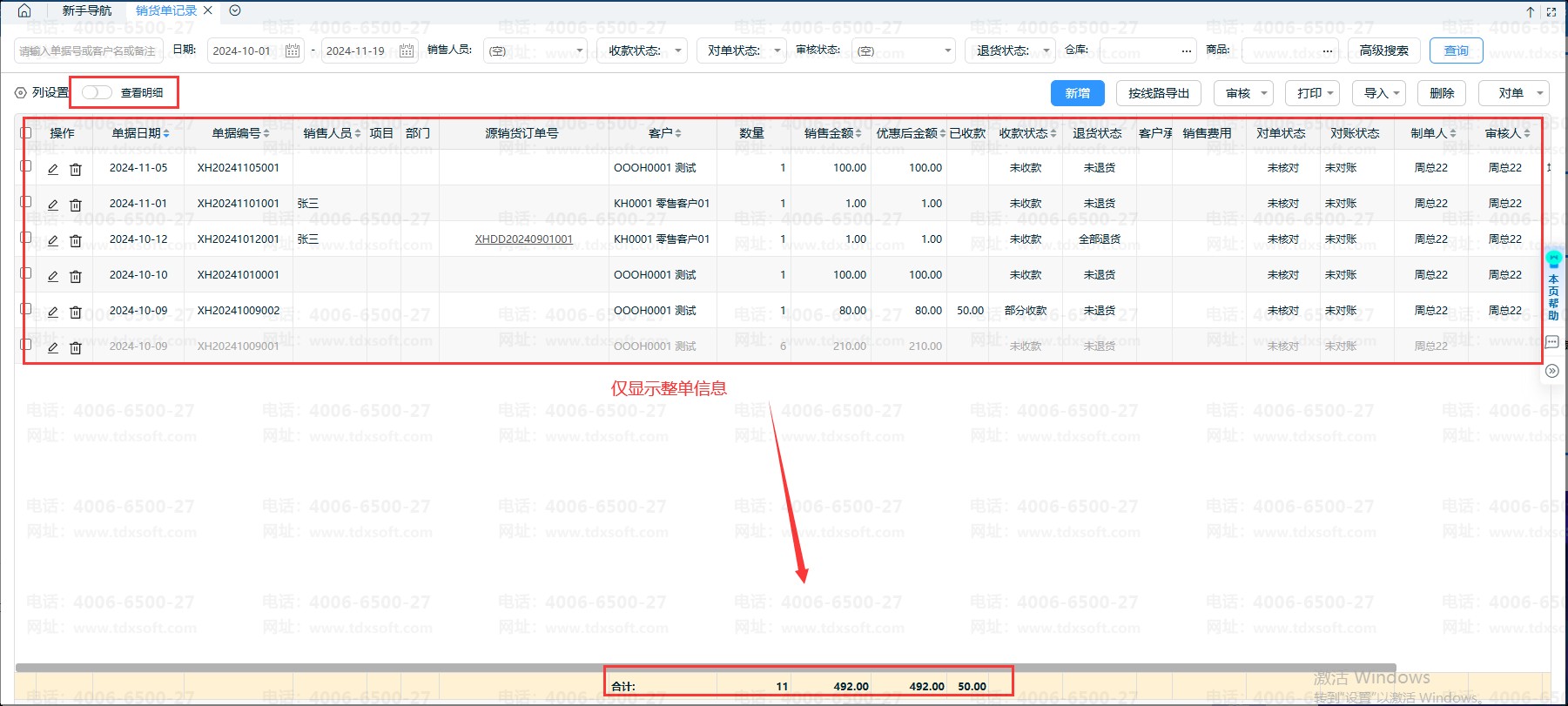
Task: Click trash icon for order XH20241101001
Action: click(76, 205)
